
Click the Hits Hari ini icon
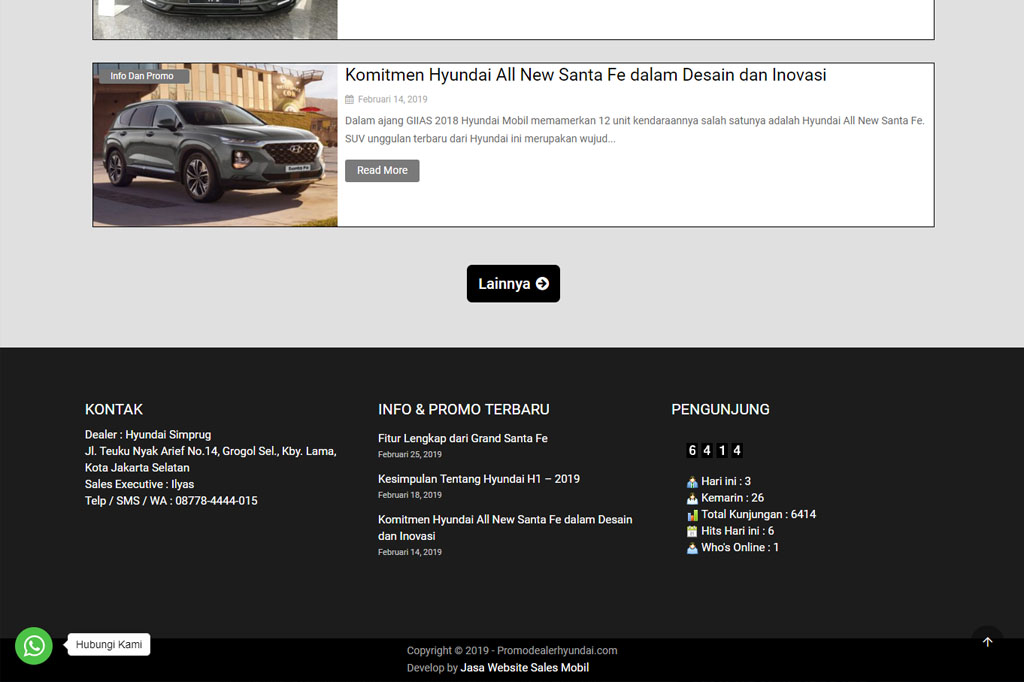tap(692, 531)
